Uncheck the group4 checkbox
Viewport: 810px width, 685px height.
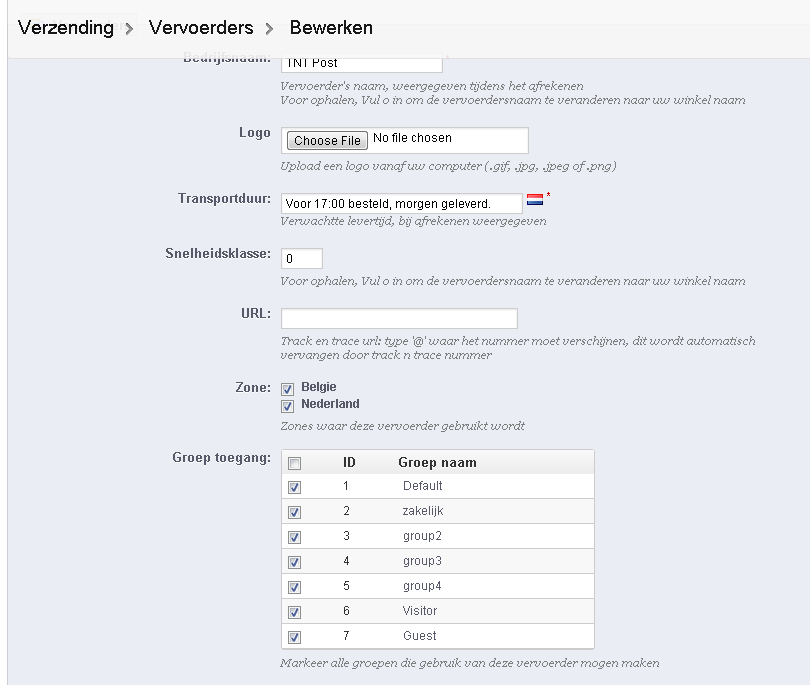(x=294, y=587)
